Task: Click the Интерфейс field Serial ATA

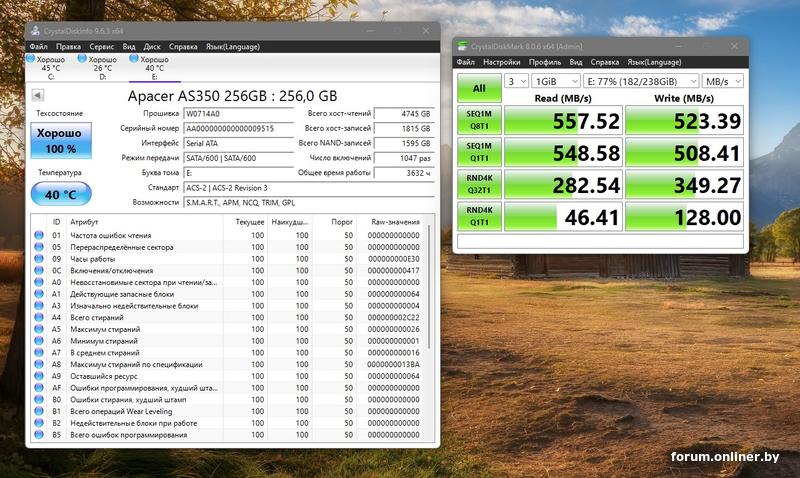Action: (239, 143)
